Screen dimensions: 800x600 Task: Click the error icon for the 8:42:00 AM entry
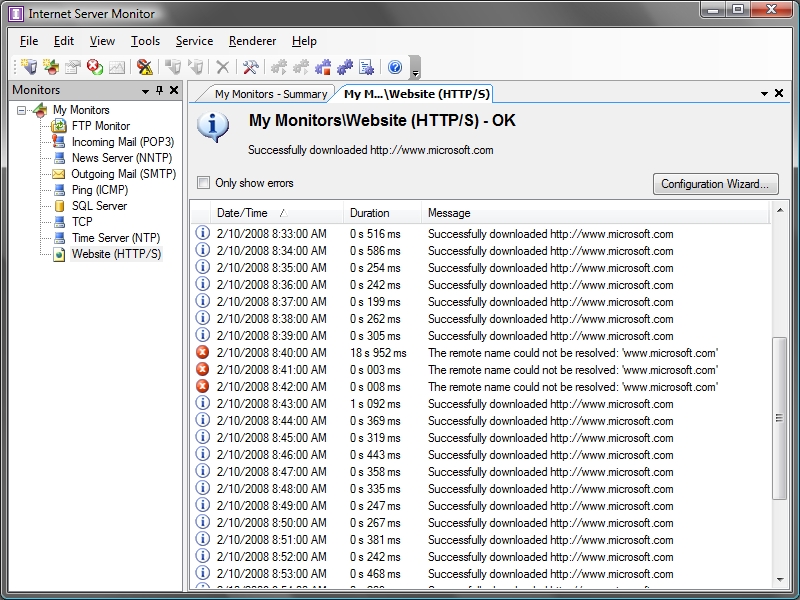203,386
